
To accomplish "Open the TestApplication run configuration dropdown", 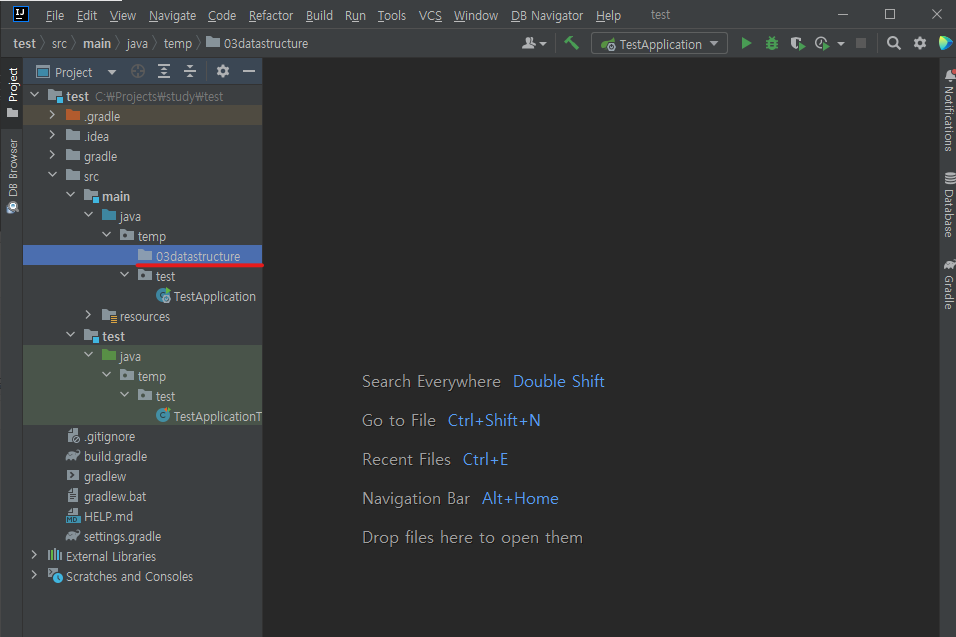I will [x=659, y=44].
